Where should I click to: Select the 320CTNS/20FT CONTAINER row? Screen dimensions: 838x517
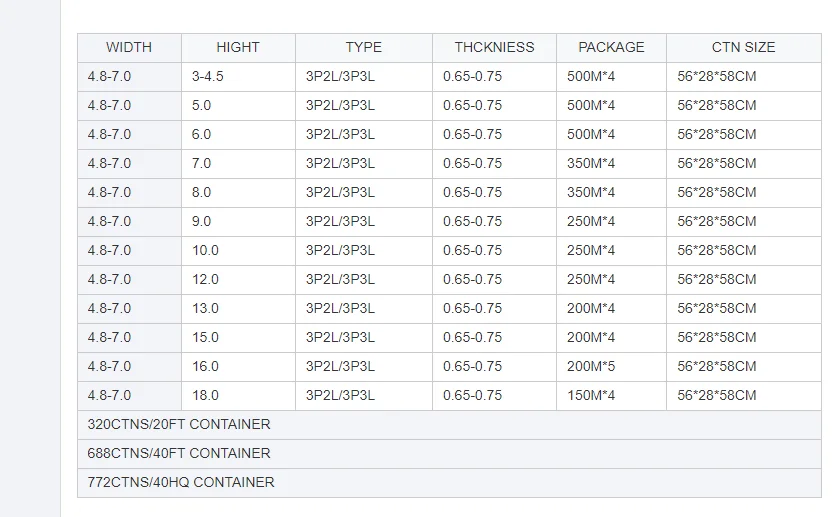click(179, 424)
